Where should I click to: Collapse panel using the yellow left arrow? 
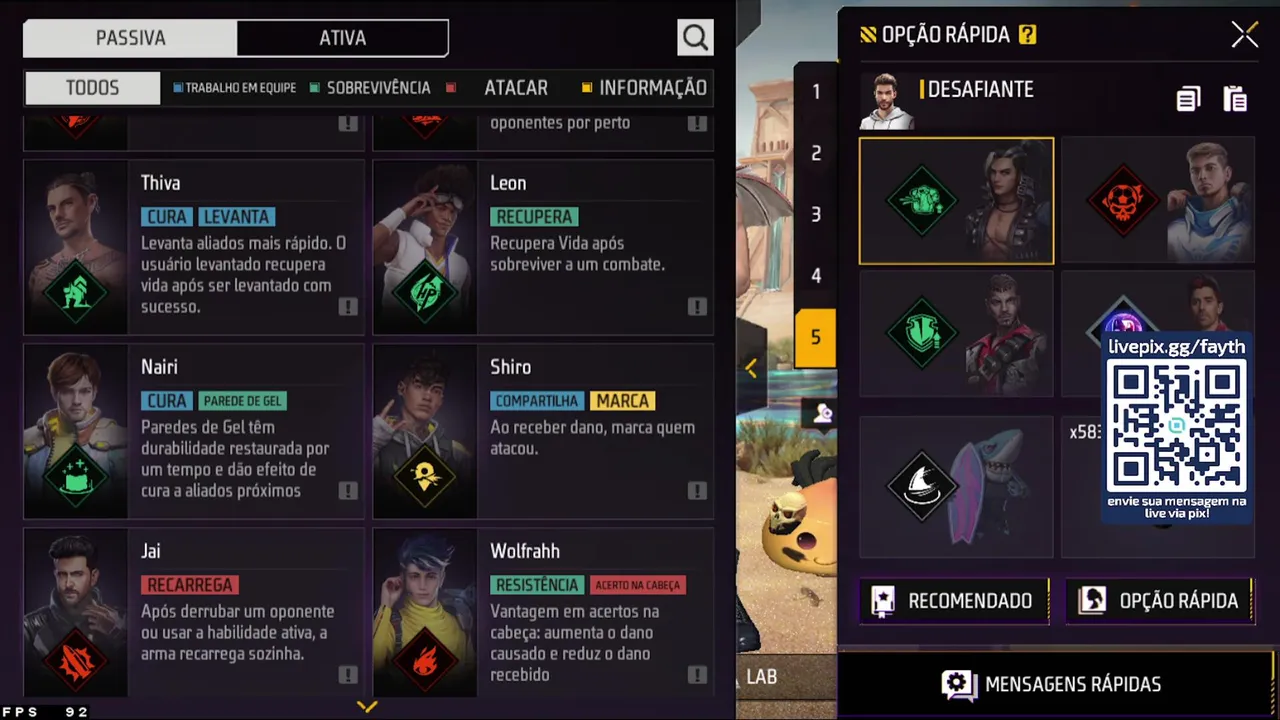(x=751, y=368)
